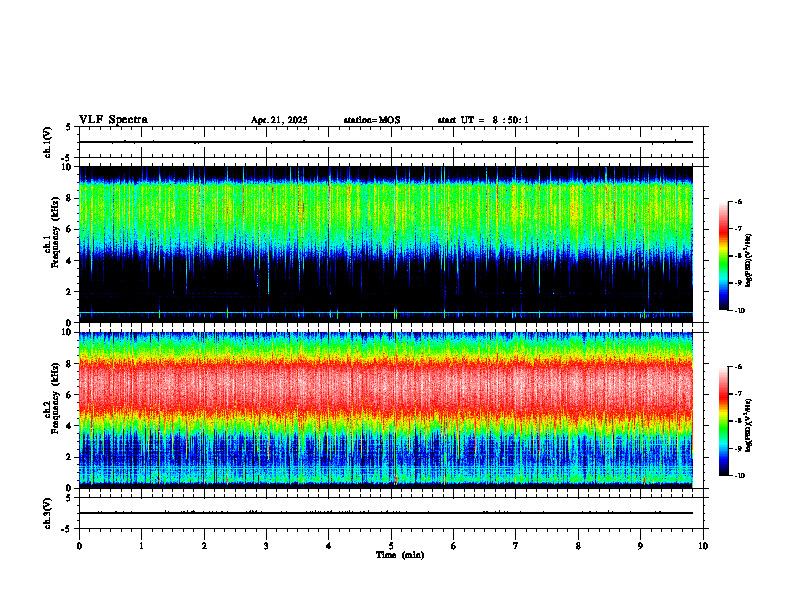Viewport: 792px width, 612px height.
Task: Click time axis tick label "8"
Action: pos(578,546)
